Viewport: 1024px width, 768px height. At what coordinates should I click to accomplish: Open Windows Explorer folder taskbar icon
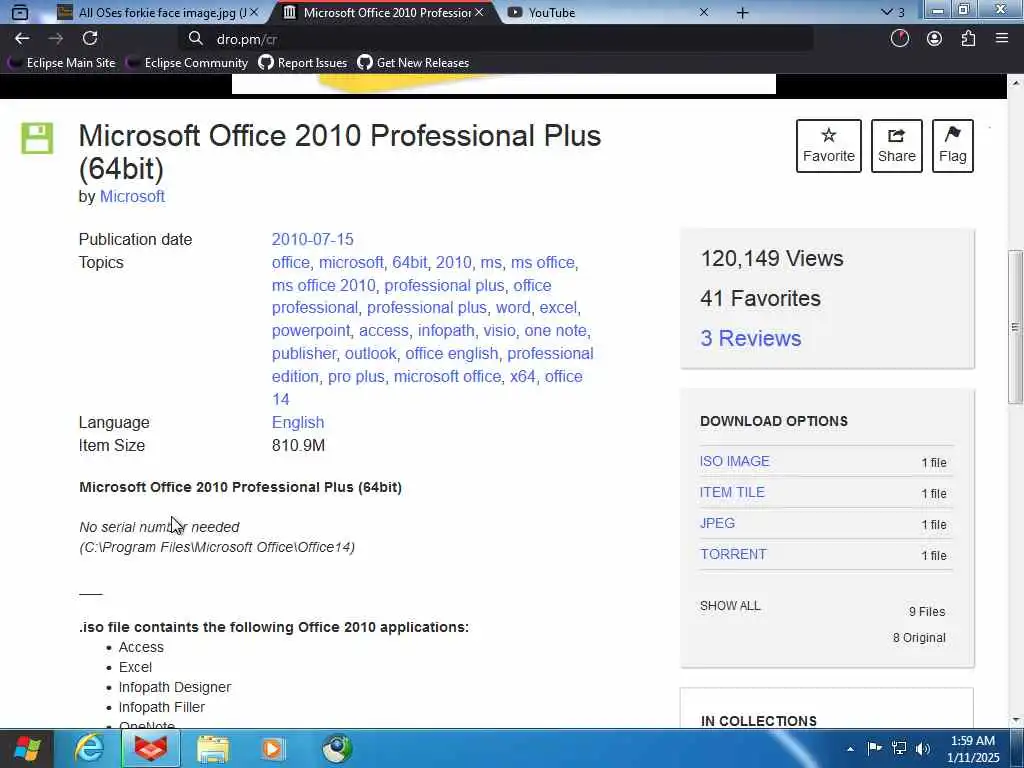[x=213, y=748]
